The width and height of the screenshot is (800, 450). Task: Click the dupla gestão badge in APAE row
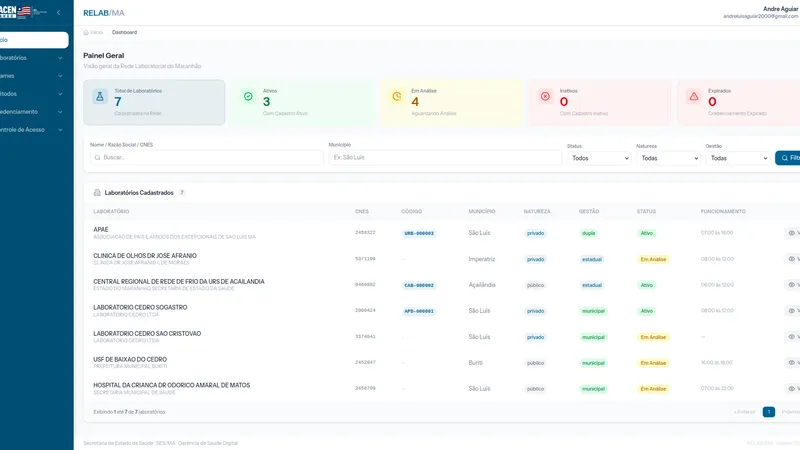[x=588, y=233]
